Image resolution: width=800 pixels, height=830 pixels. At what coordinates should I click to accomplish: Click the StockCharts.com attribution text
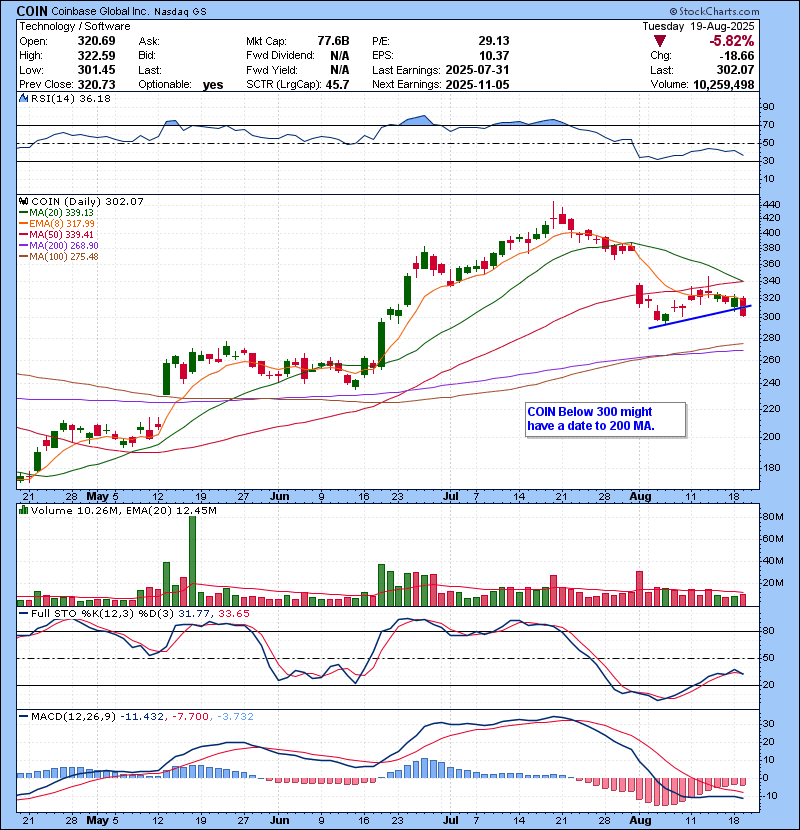point(714,11)
